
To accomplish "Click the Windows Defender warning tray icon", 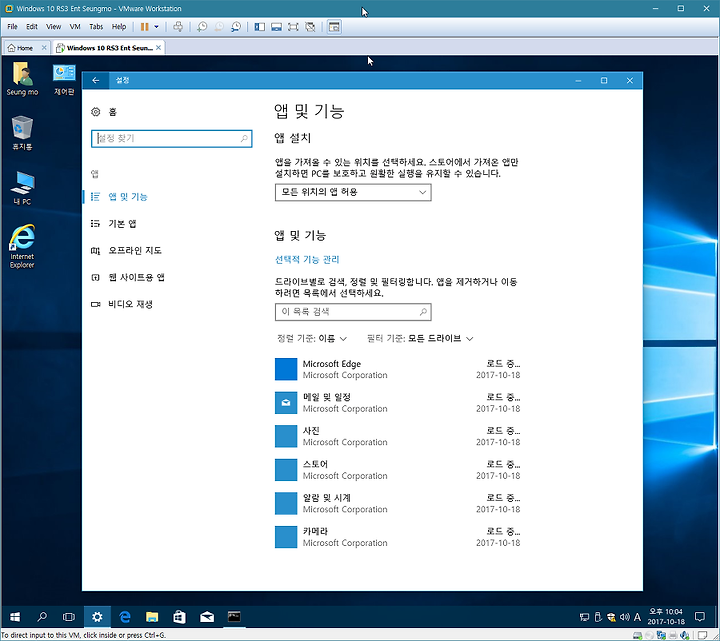I will [x=611, y=617].
